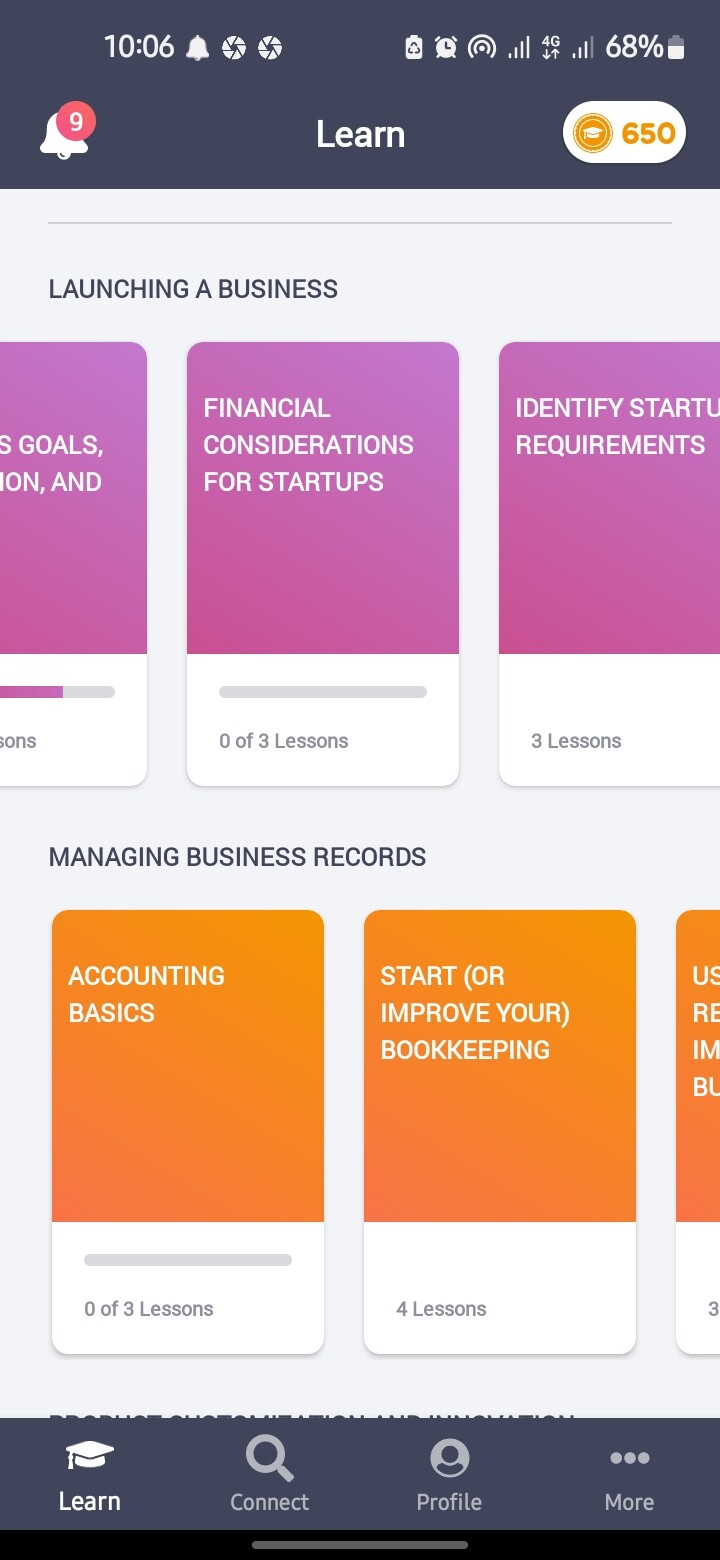Tap the 650 coins badge

[x=624, y=133]
